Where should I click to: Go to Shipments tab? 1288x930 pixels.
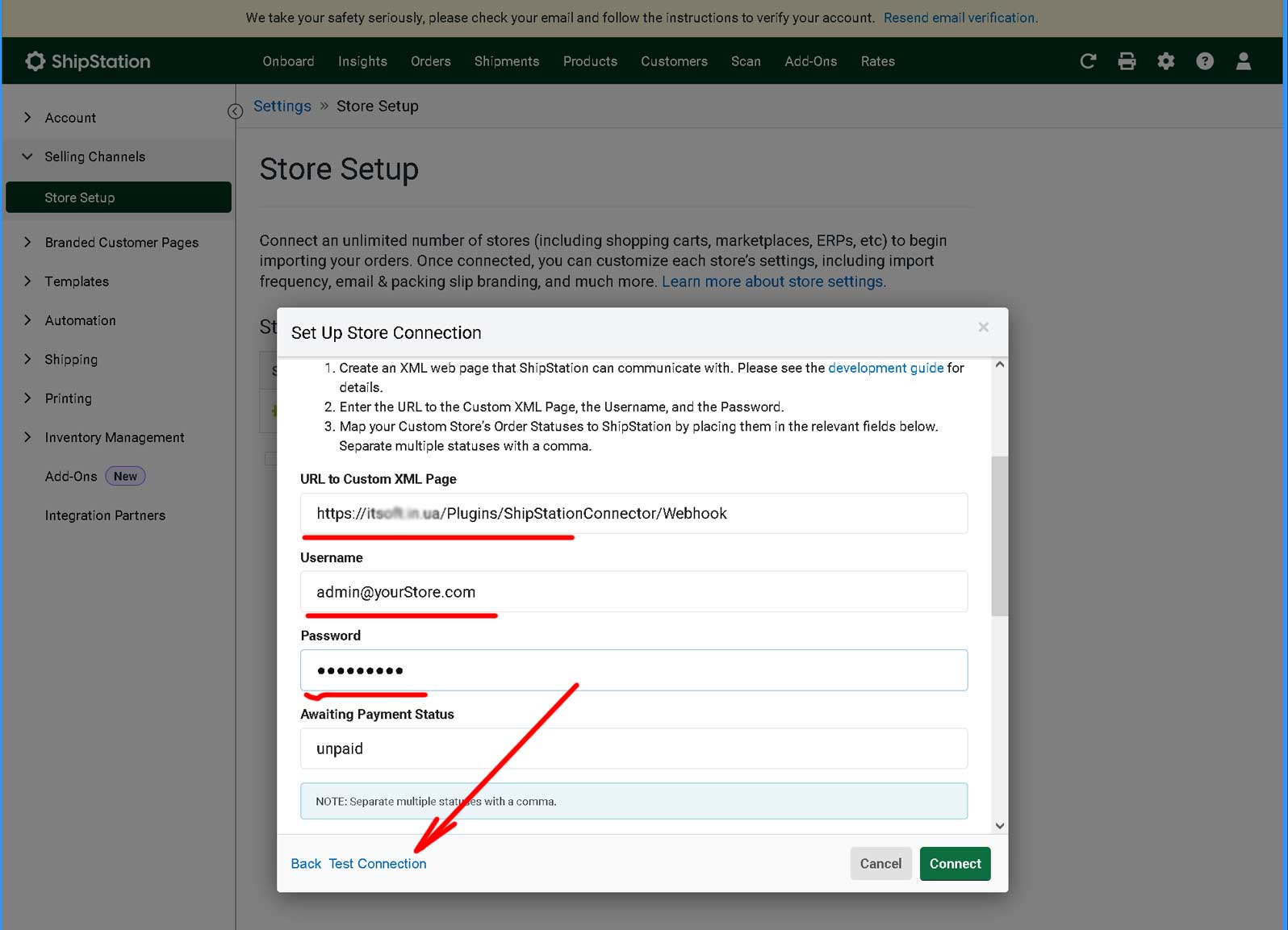click(507, 61)
